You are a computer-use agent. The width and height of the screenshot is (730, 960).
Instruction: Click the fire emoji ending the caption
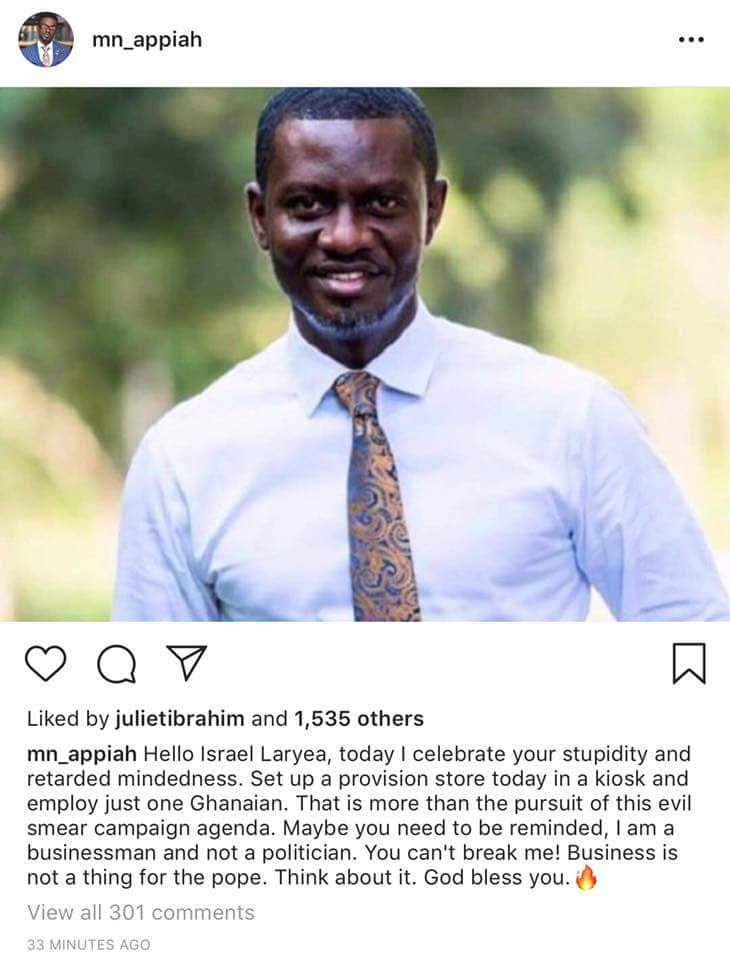586,877
